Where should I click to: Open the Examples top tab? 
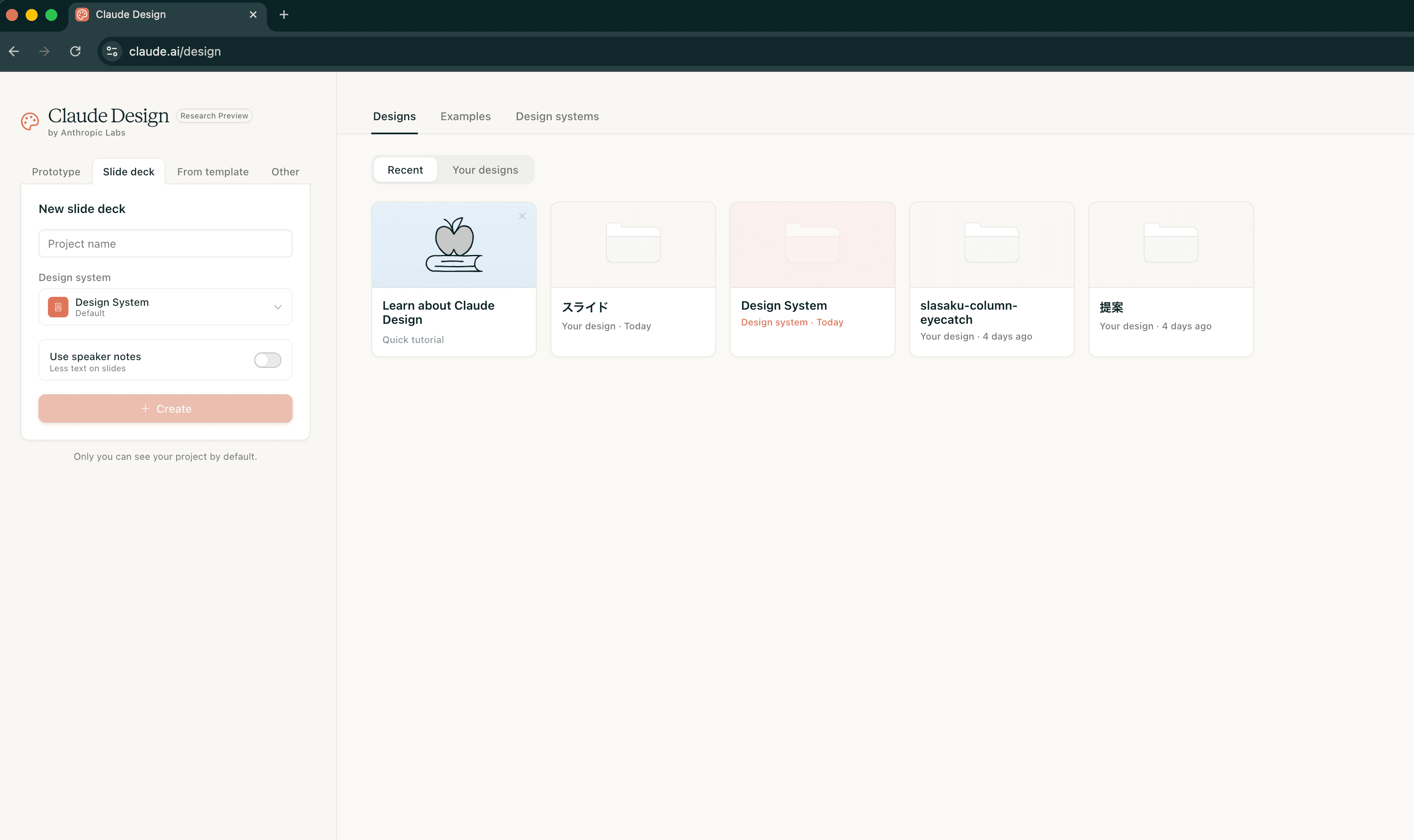pos(465,117)
